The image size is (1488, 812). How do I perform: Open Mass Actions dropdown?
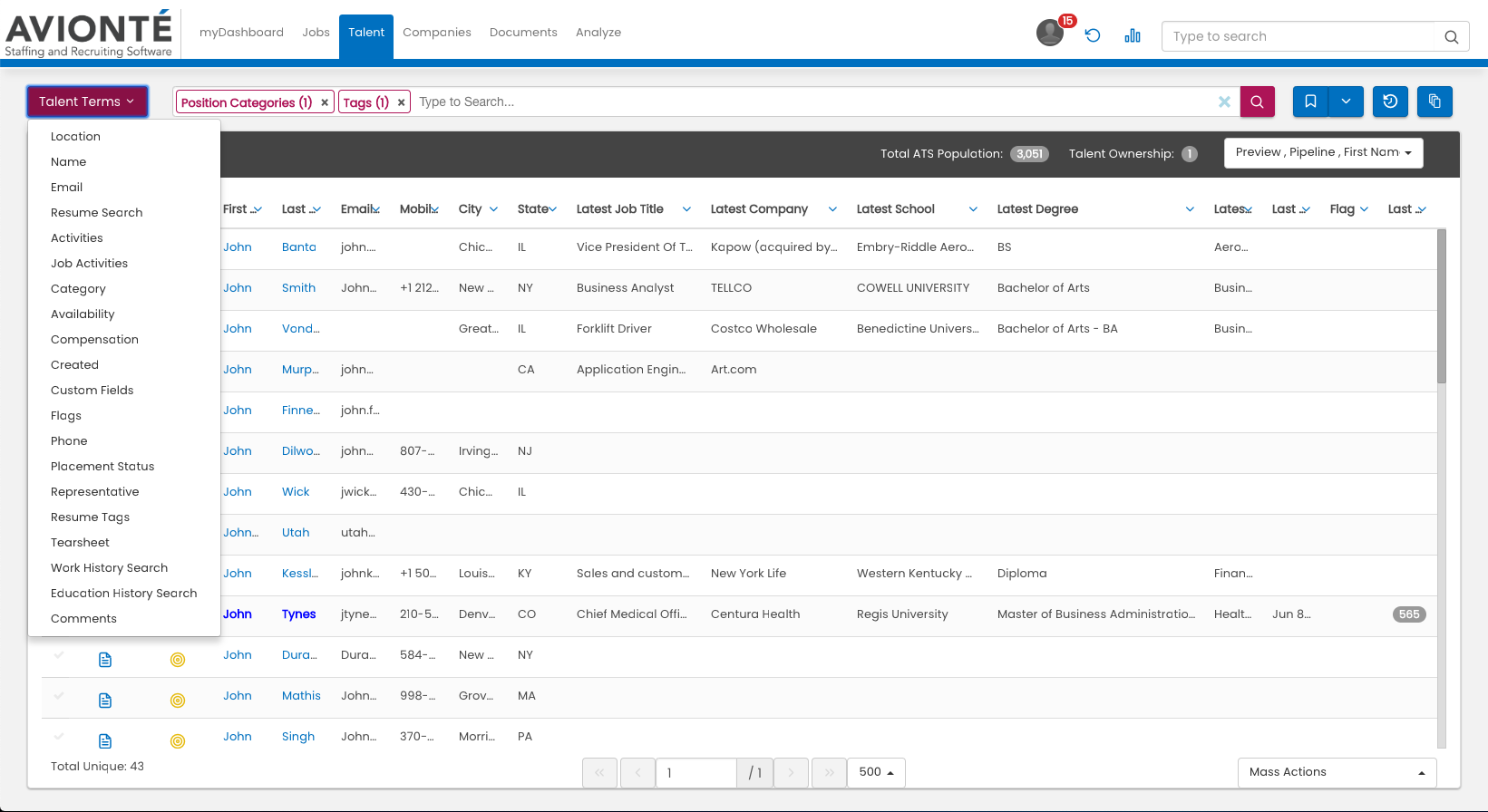(1337, 773)
